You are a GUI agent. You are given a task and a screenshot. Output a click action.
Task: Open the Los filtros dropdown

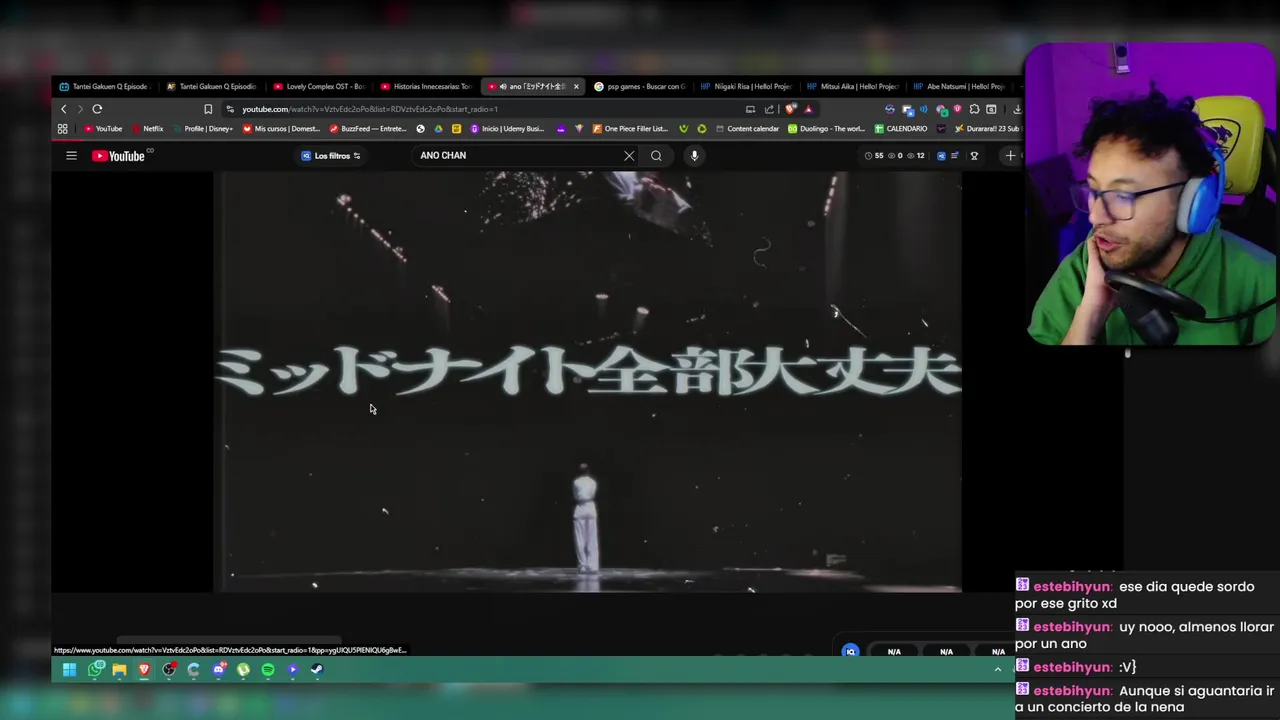331,156
